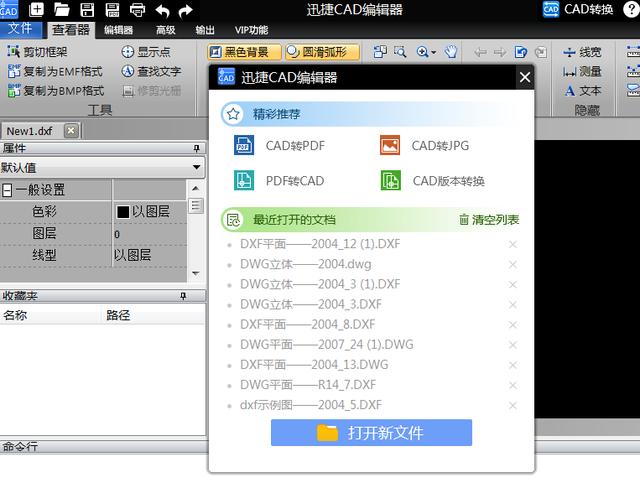This screenshot has width=640, height=488.
Task: Open recent file DWG平面——2007_24 (1).DWG
Action: (327, 344)
